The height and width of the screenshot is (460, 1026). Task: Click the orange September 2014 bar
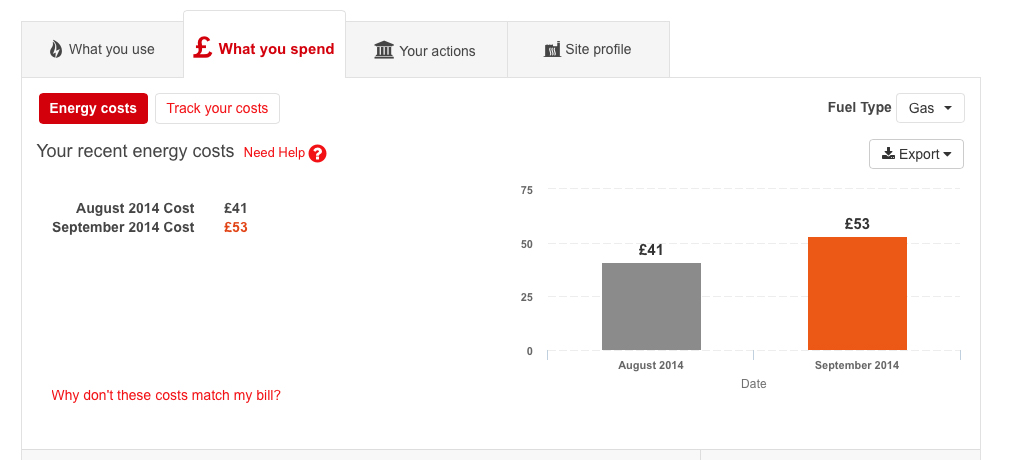point(857,293)
